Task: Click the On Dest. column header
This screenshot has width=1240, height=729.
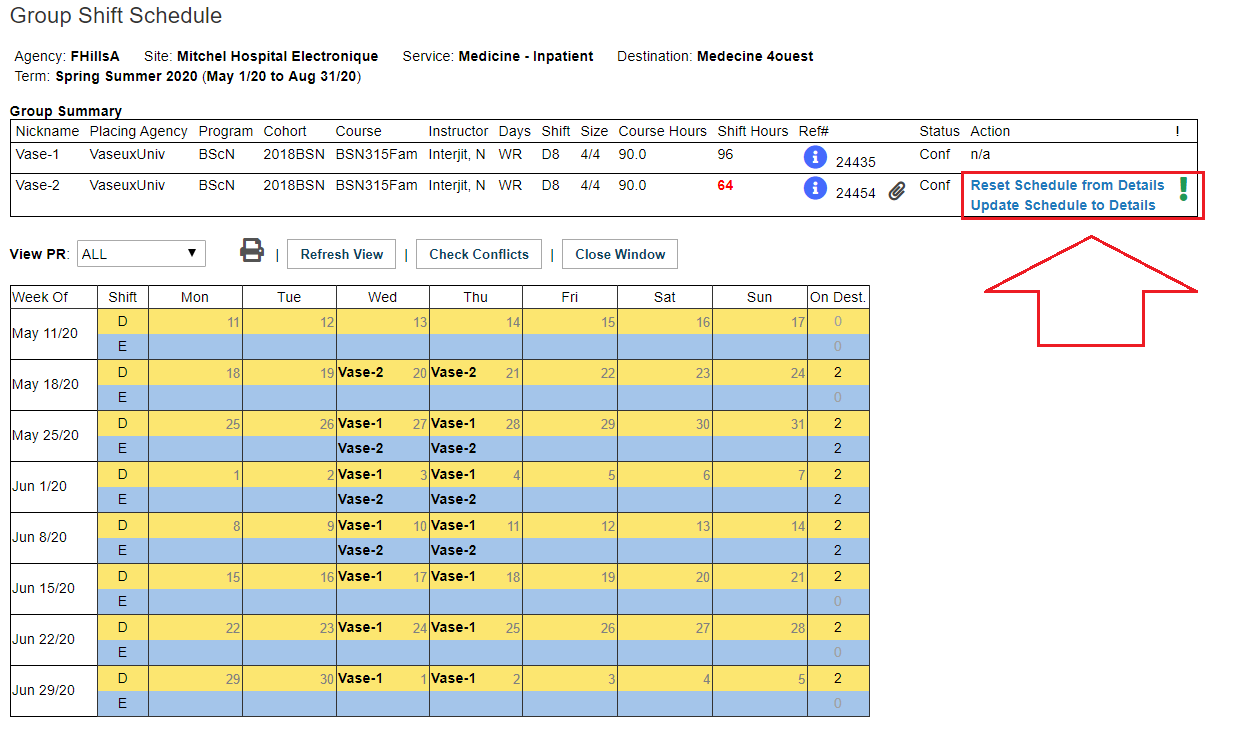Action: pos(838,297)
